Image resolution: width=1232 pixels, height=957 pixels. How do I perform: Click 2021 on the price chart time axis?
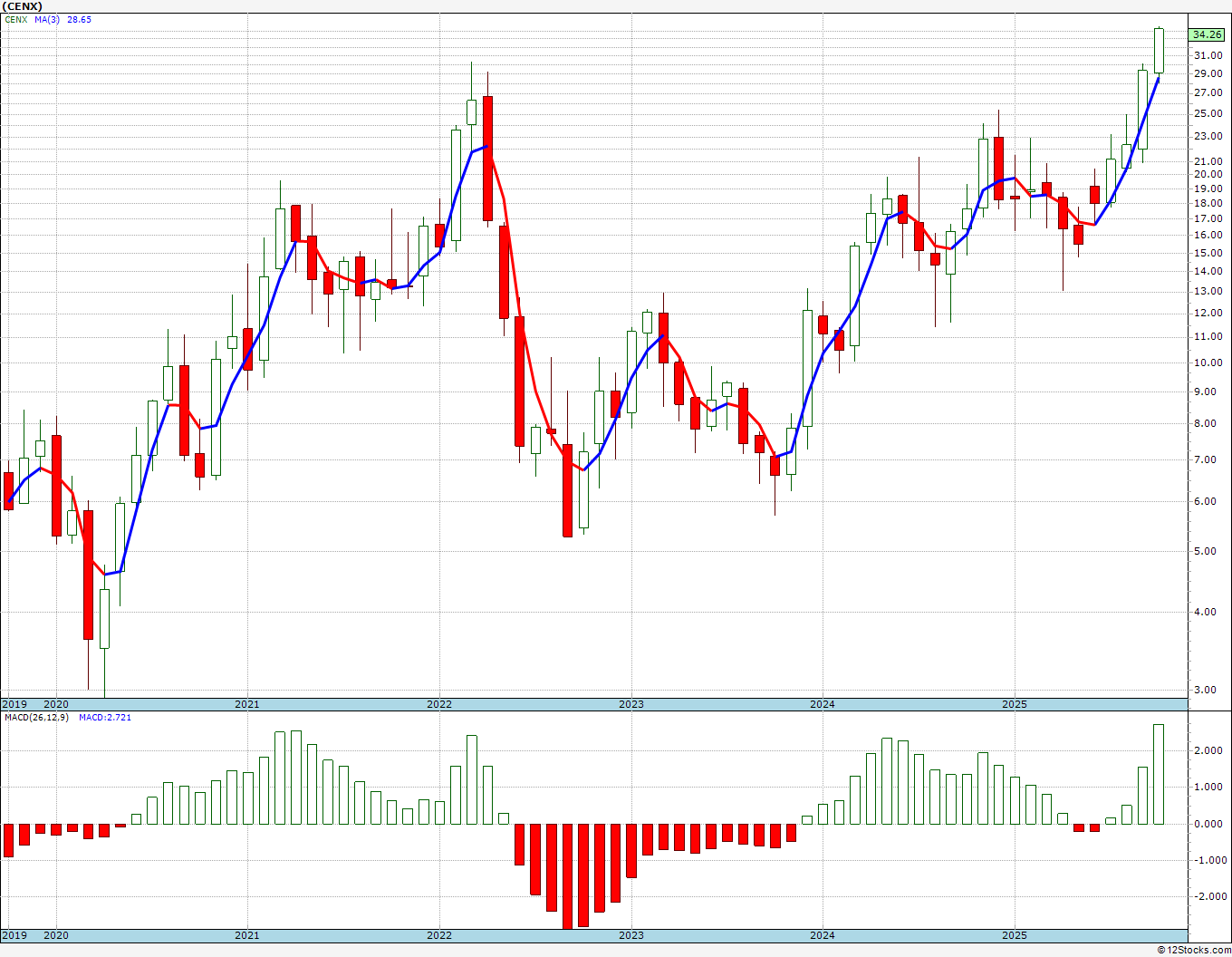247,704
